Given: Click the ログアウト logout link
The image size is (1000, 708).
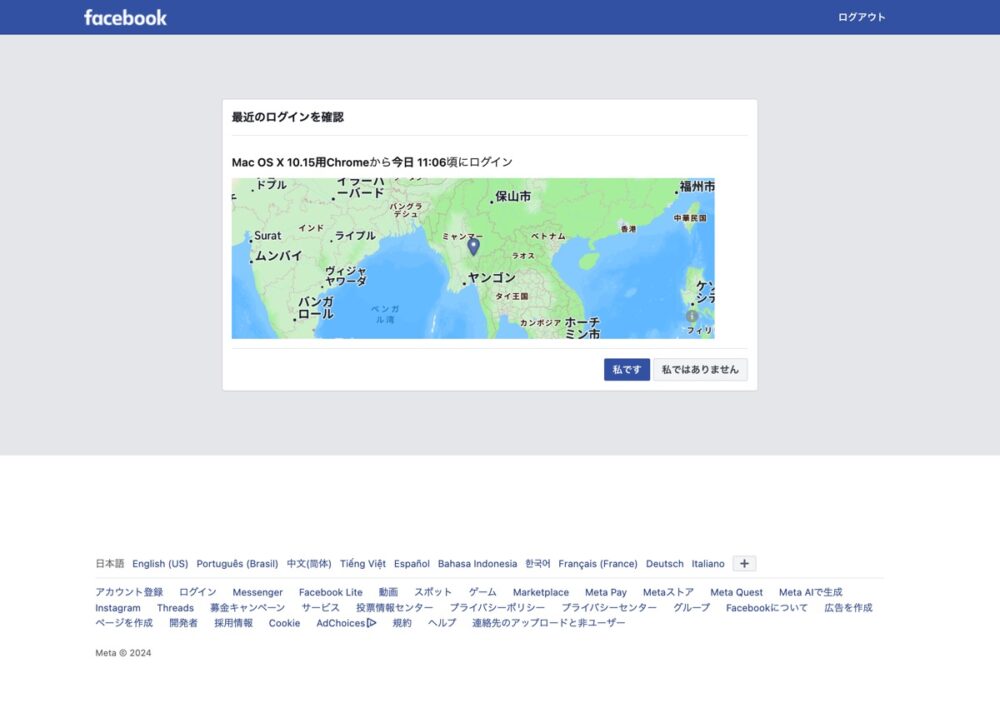Looking at the screenshot, I should (x=861, y=17).
